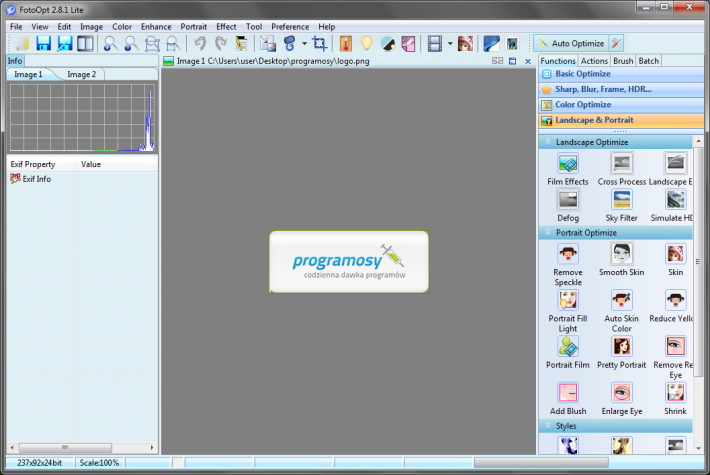
Task: Click the blue brush stroke toolbar icon
Action: pos(491,43)
